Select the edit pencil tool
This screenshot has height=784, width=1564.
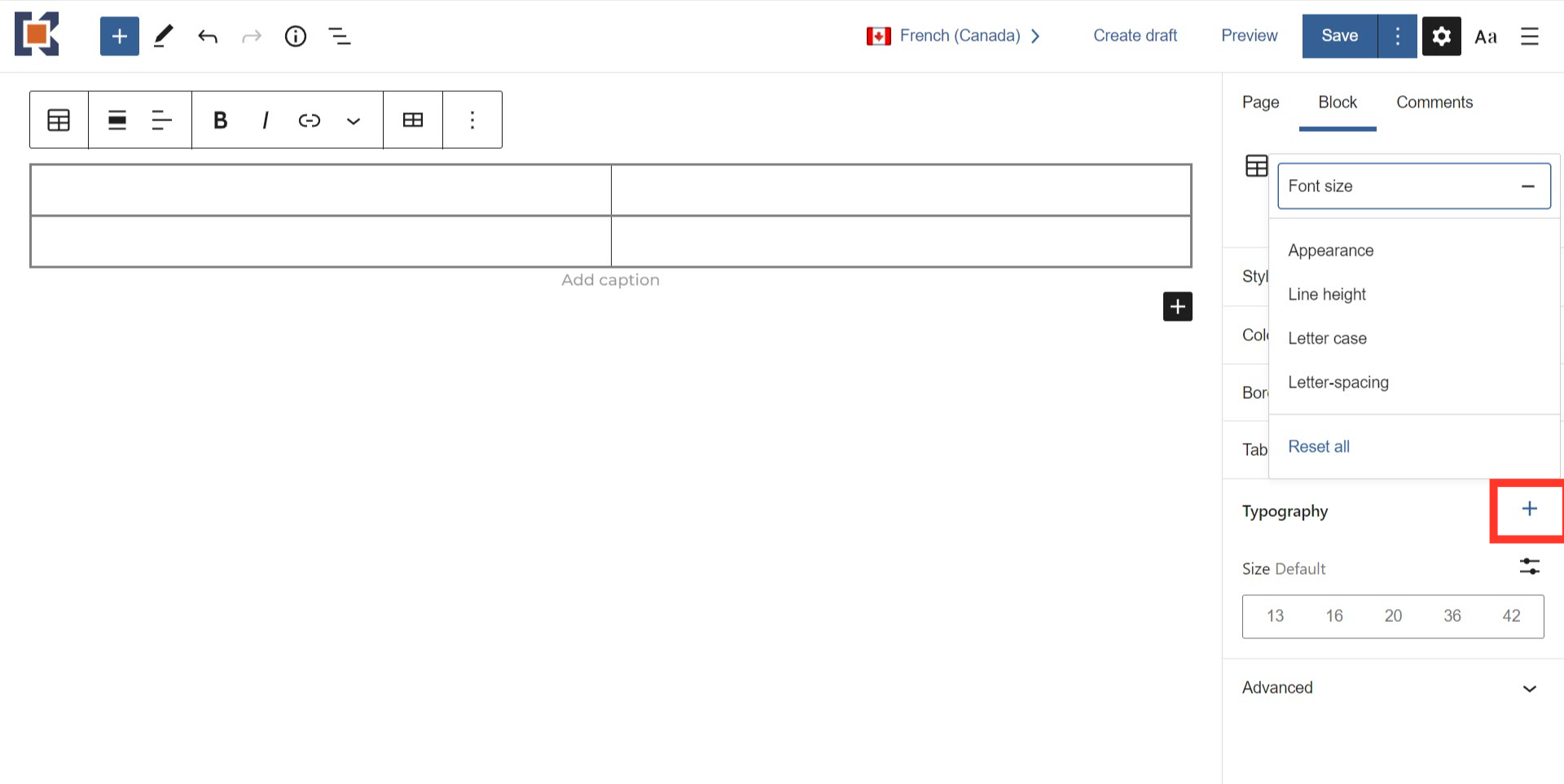click(x=164, y=36)
